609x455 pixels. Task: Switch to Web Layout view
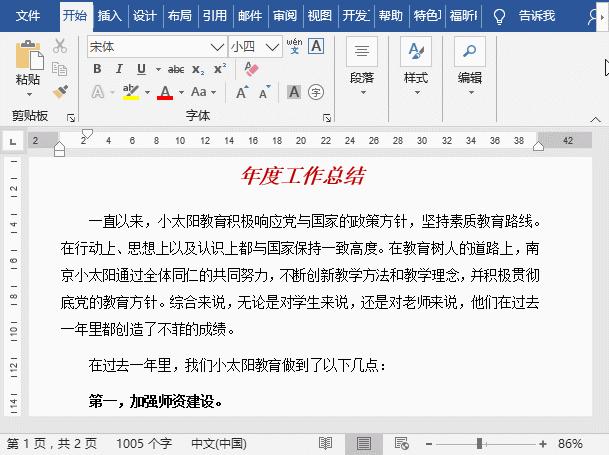coord(401,443)
